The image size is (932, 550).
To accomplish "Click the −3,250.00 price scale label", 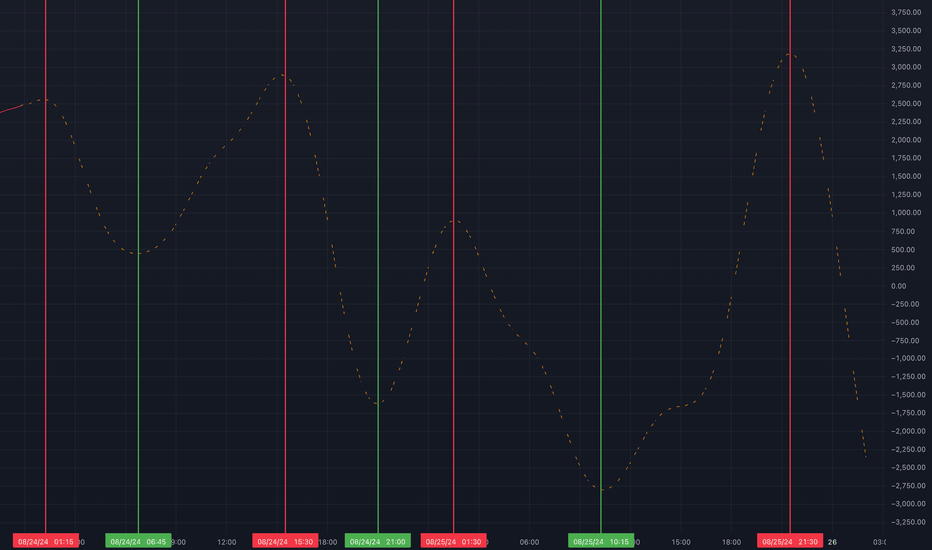I will point(908,522).
